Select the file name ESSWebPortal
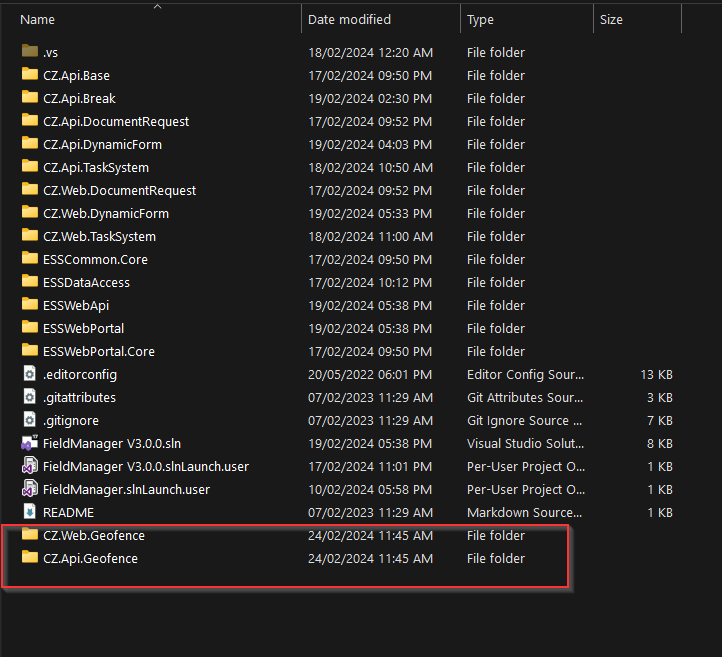This screenshot has width=722, height=657. (x=83, y=329)
